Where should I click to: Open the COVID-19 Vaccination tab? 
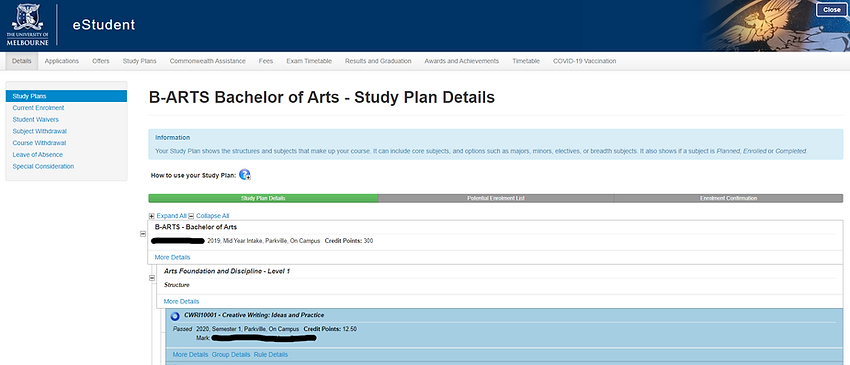click(x=584, y=61)
